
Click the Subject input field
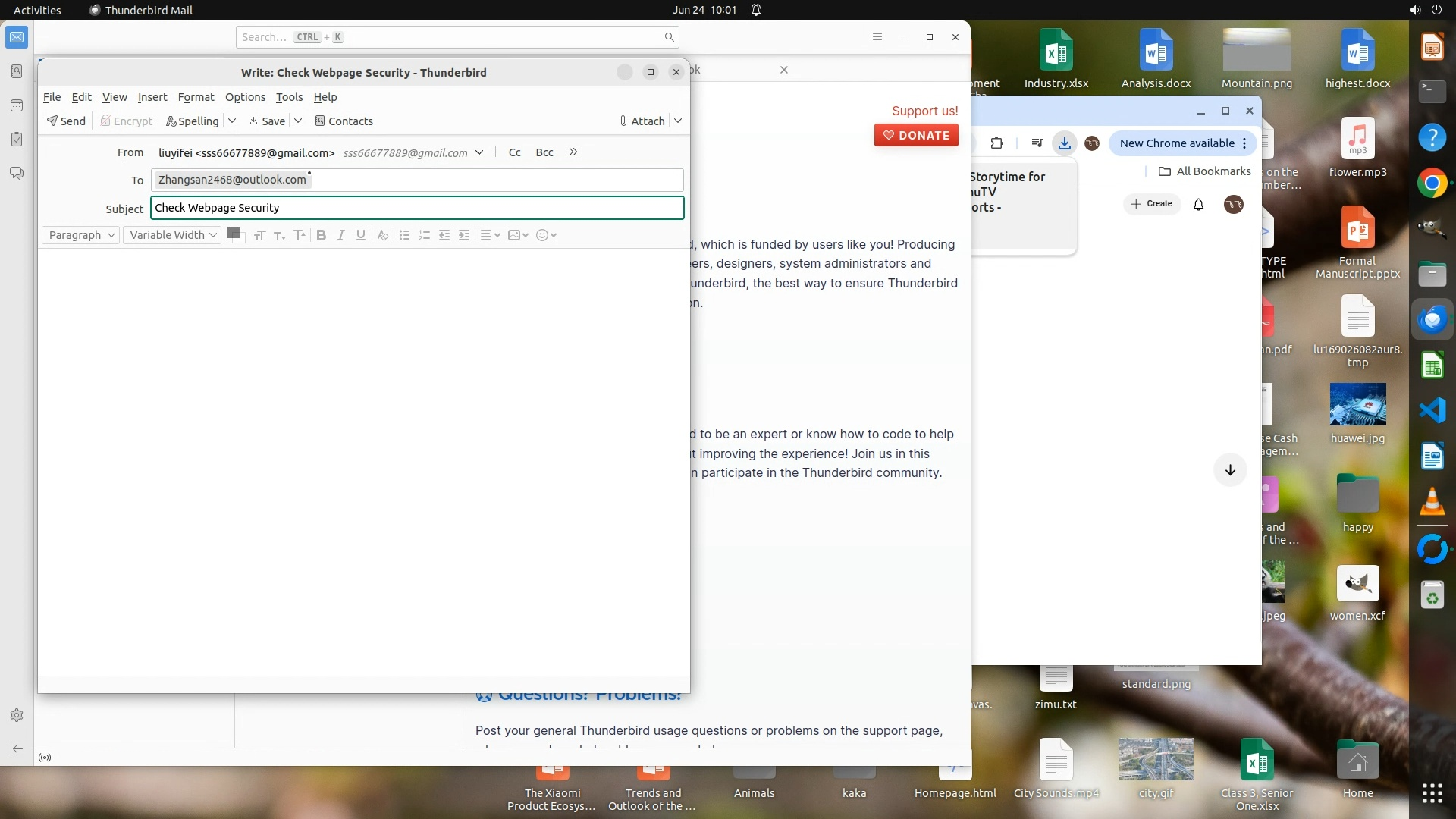click(417, 208)
